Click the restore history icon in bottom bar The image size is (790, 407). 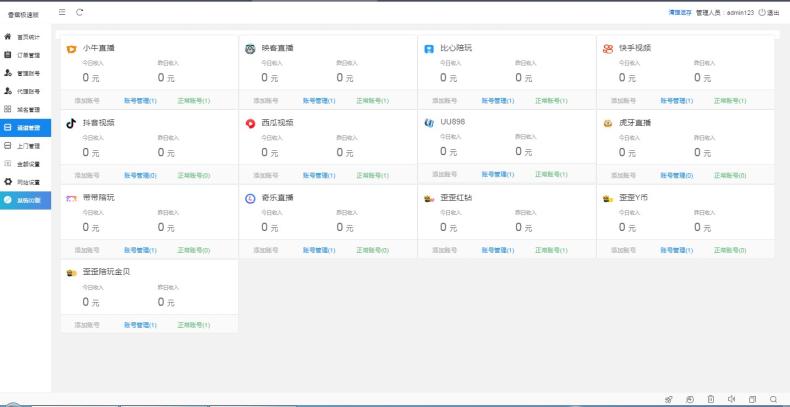coord(690,399)
